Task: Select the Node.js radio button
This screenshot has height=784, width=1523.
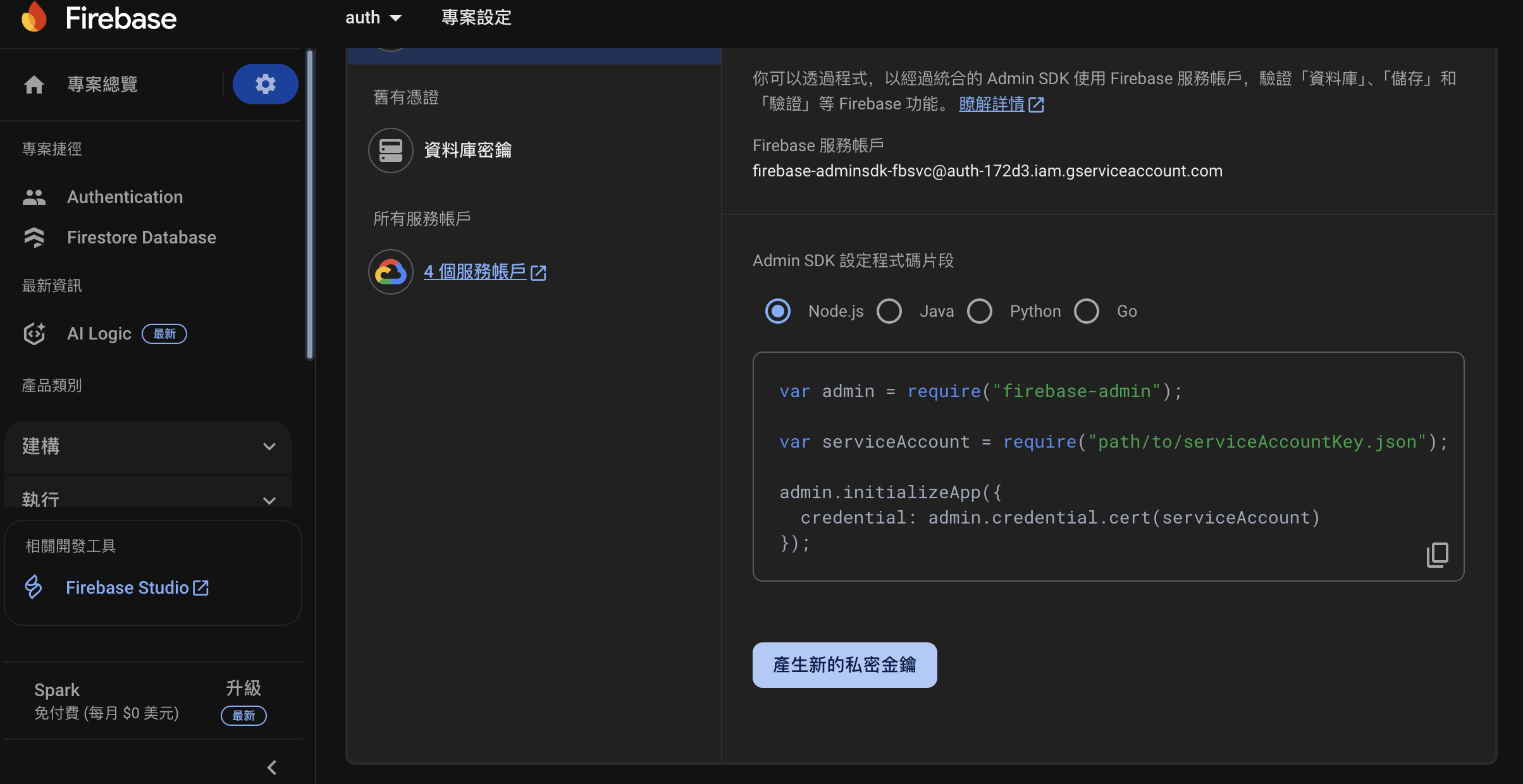Action: 778,311
